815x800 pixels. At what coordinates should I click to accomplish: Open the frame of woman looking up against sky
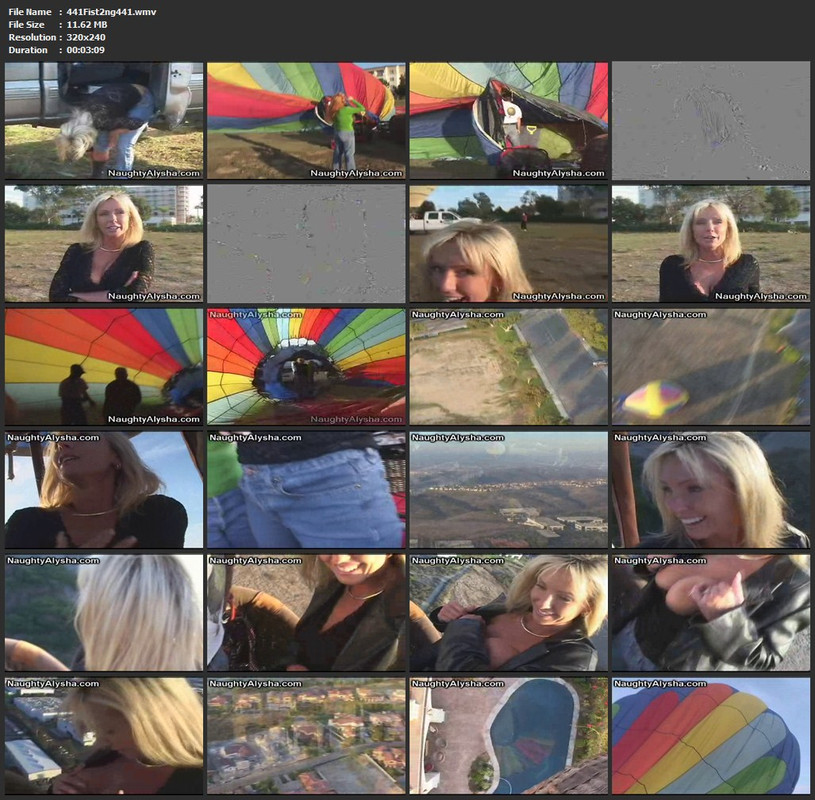click(104, 490)
